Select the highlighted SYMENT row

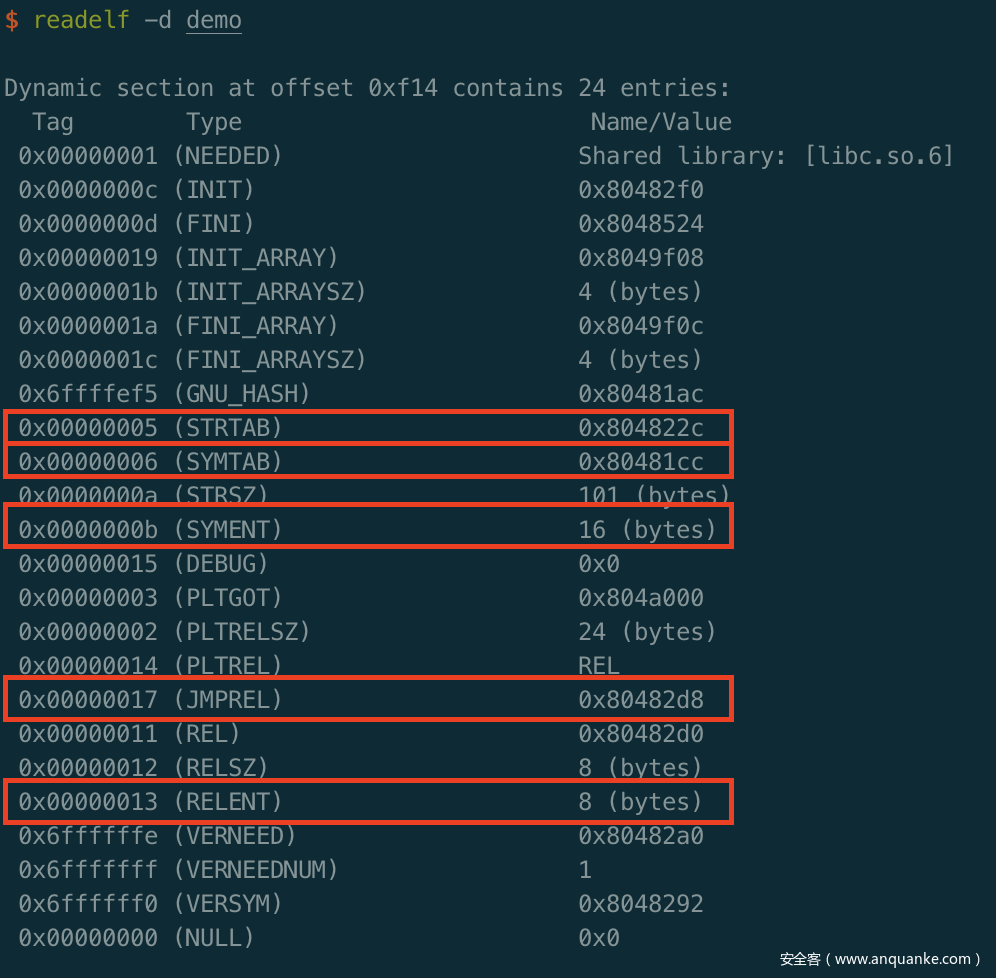coord(368,529)
